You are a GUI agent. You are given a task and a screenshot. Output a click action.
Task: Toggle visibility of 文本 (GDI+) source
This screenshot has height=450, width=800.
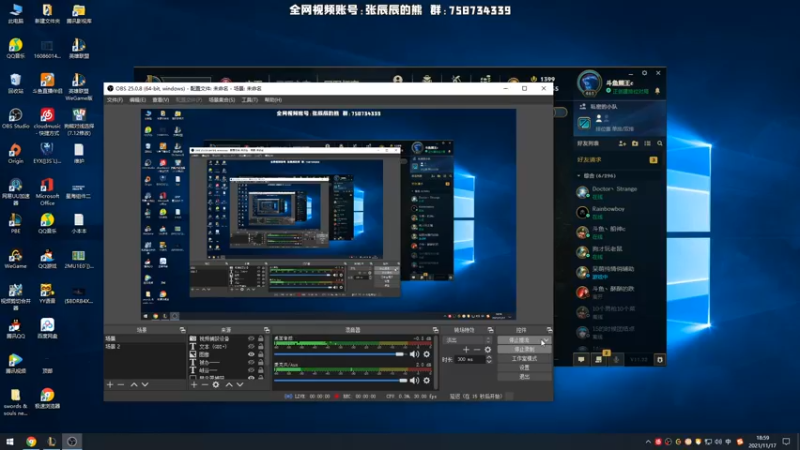tap(251, 346)
